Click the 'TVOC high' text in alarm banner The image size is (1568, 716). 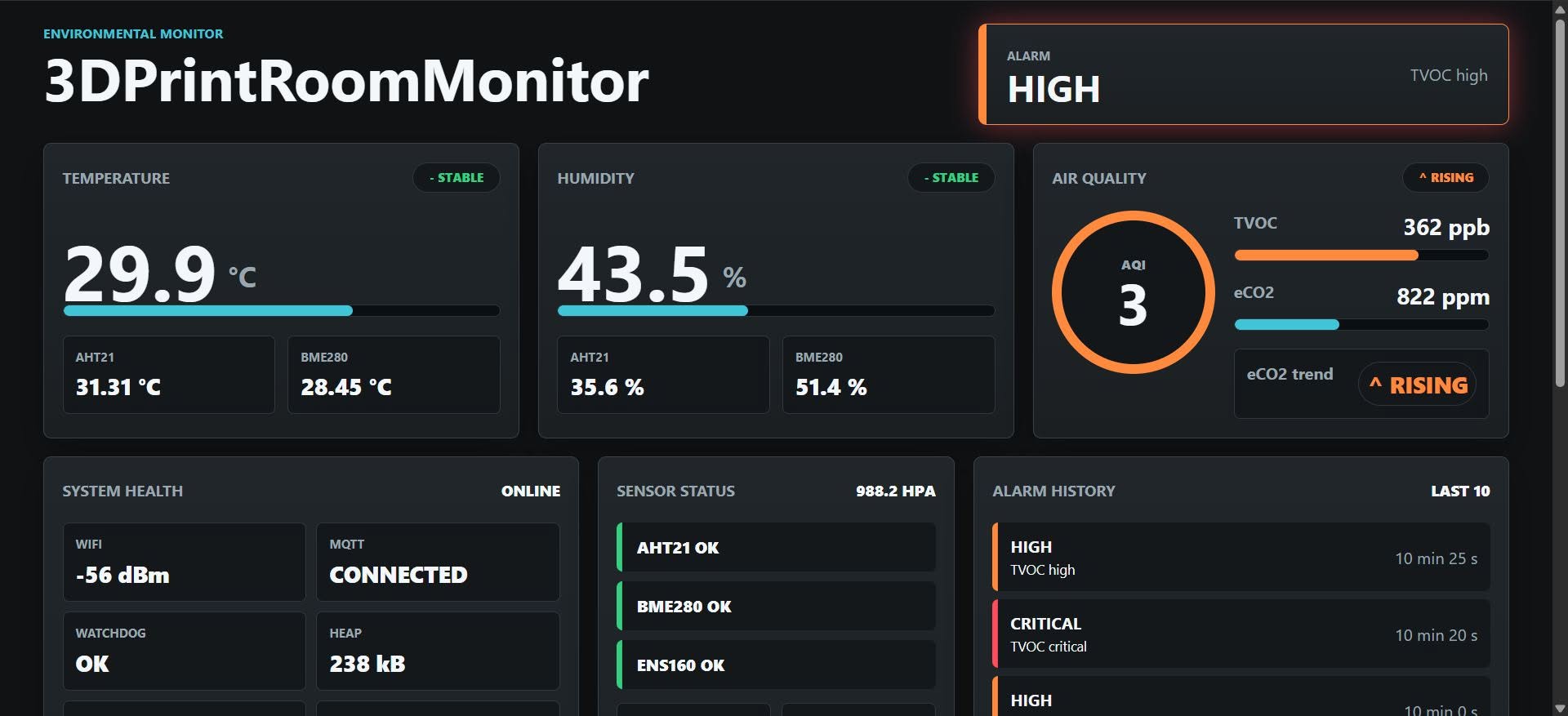point(1449,75)
